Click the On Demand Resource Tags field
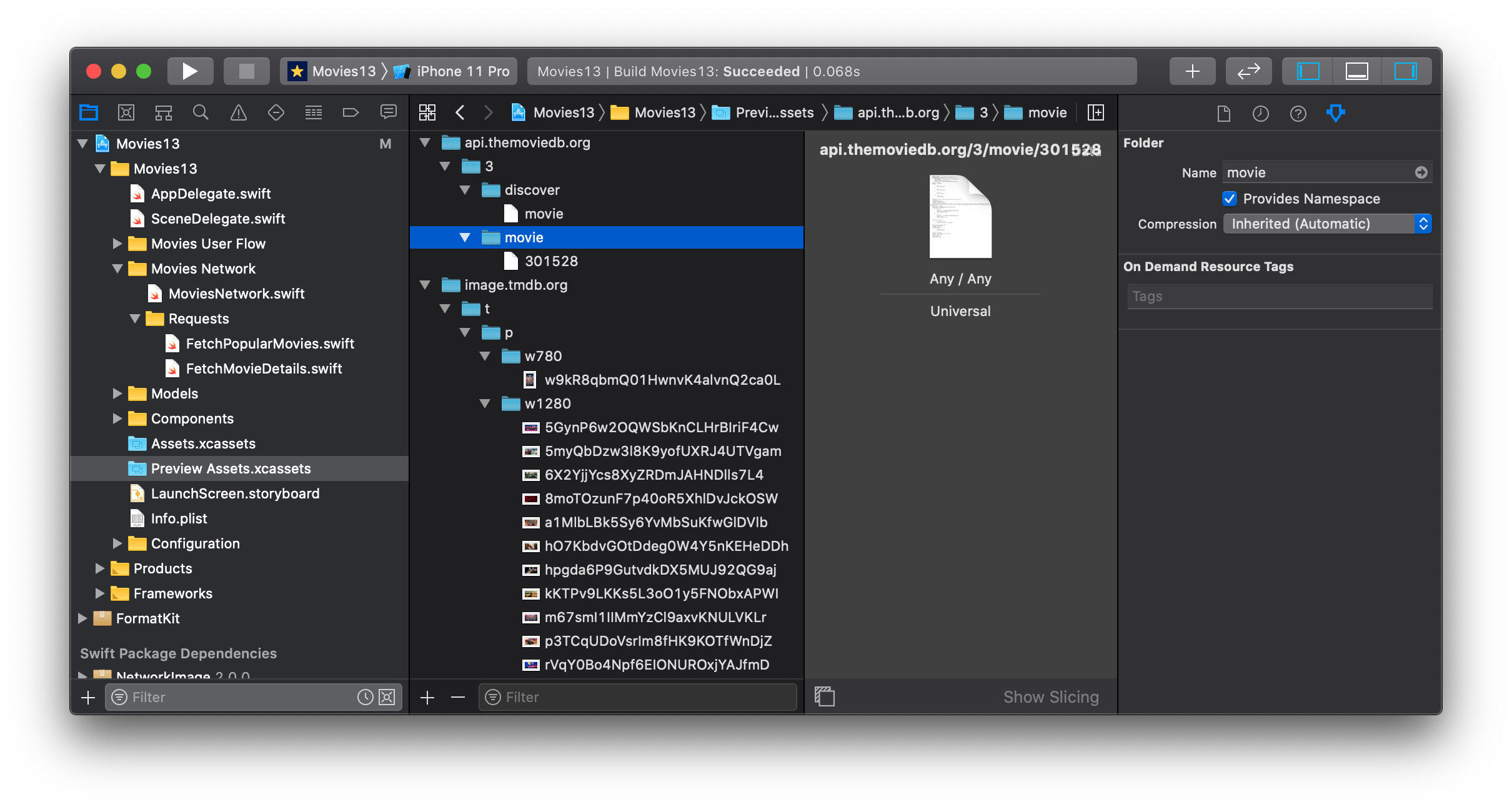 (x=1279, y=297)
